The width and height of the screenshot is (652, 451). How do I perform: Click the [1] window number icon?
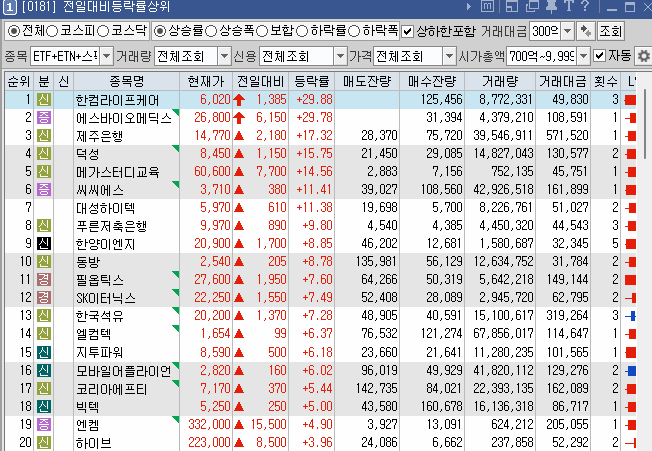pos(10,7)
